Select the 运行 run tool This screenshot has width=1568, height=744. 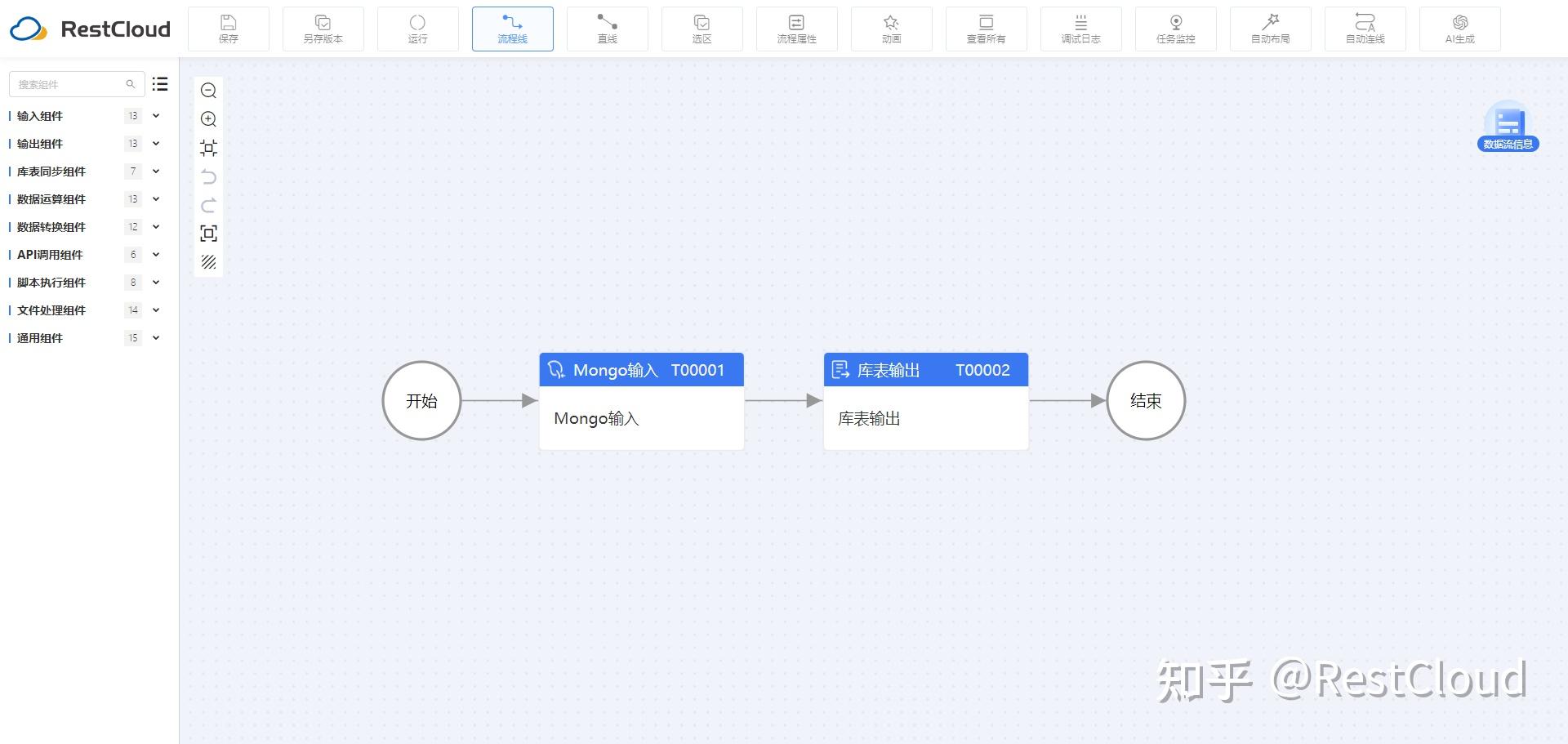418,28
